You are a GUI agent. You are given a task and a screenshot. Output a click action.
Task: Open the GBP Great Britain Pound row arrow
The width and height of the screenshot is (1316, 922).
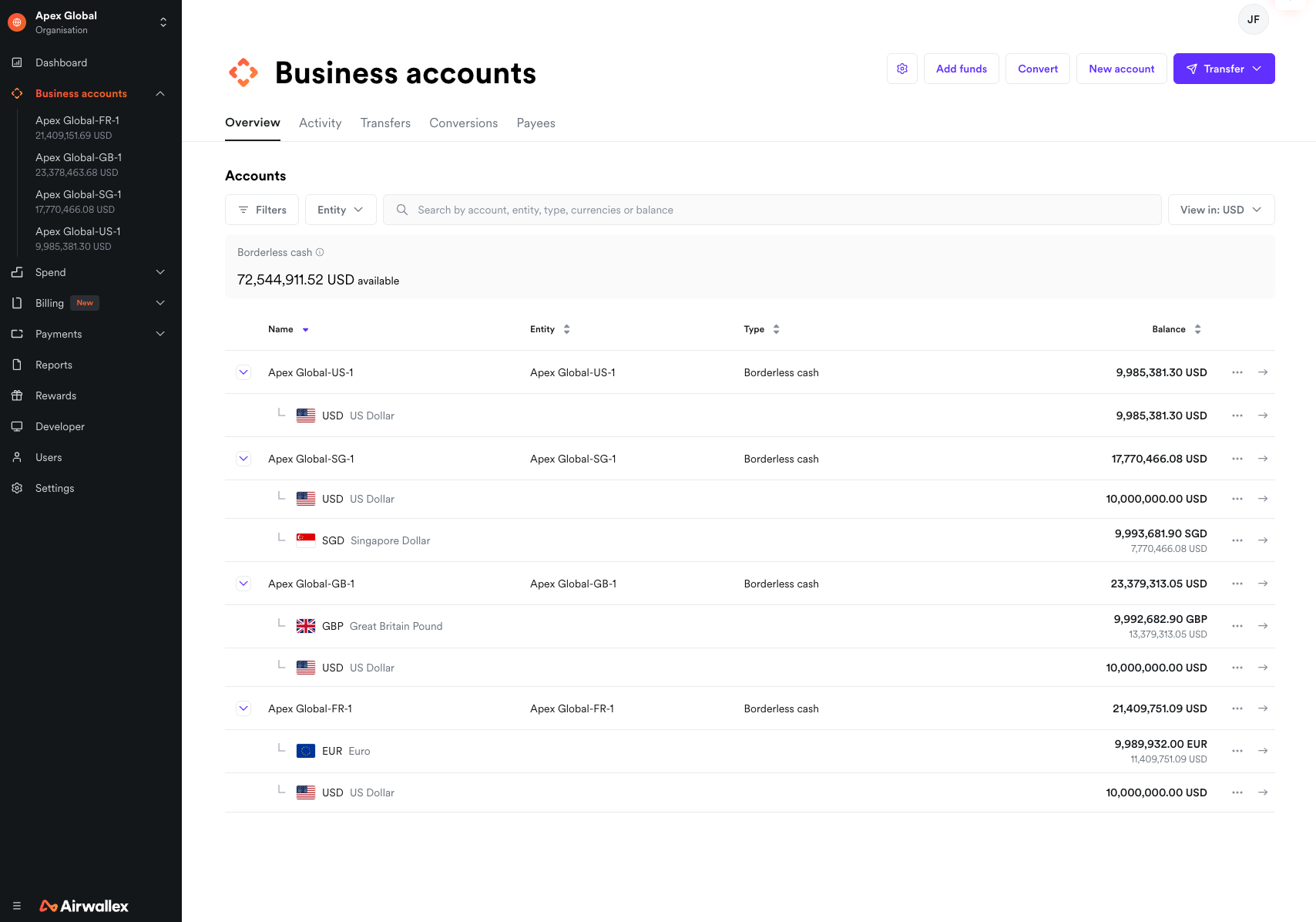(1263, 626)
